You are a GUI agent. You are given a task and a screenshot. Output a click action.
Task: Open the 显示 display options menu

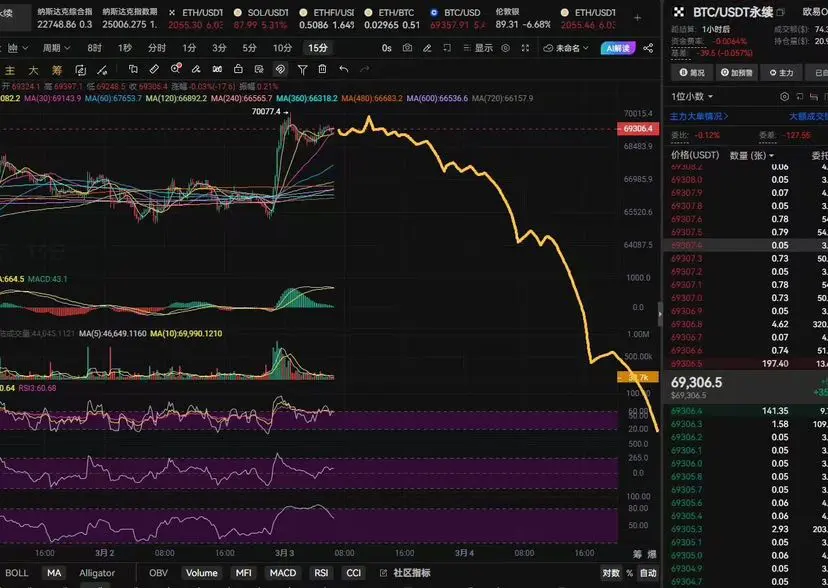point(478,48)
